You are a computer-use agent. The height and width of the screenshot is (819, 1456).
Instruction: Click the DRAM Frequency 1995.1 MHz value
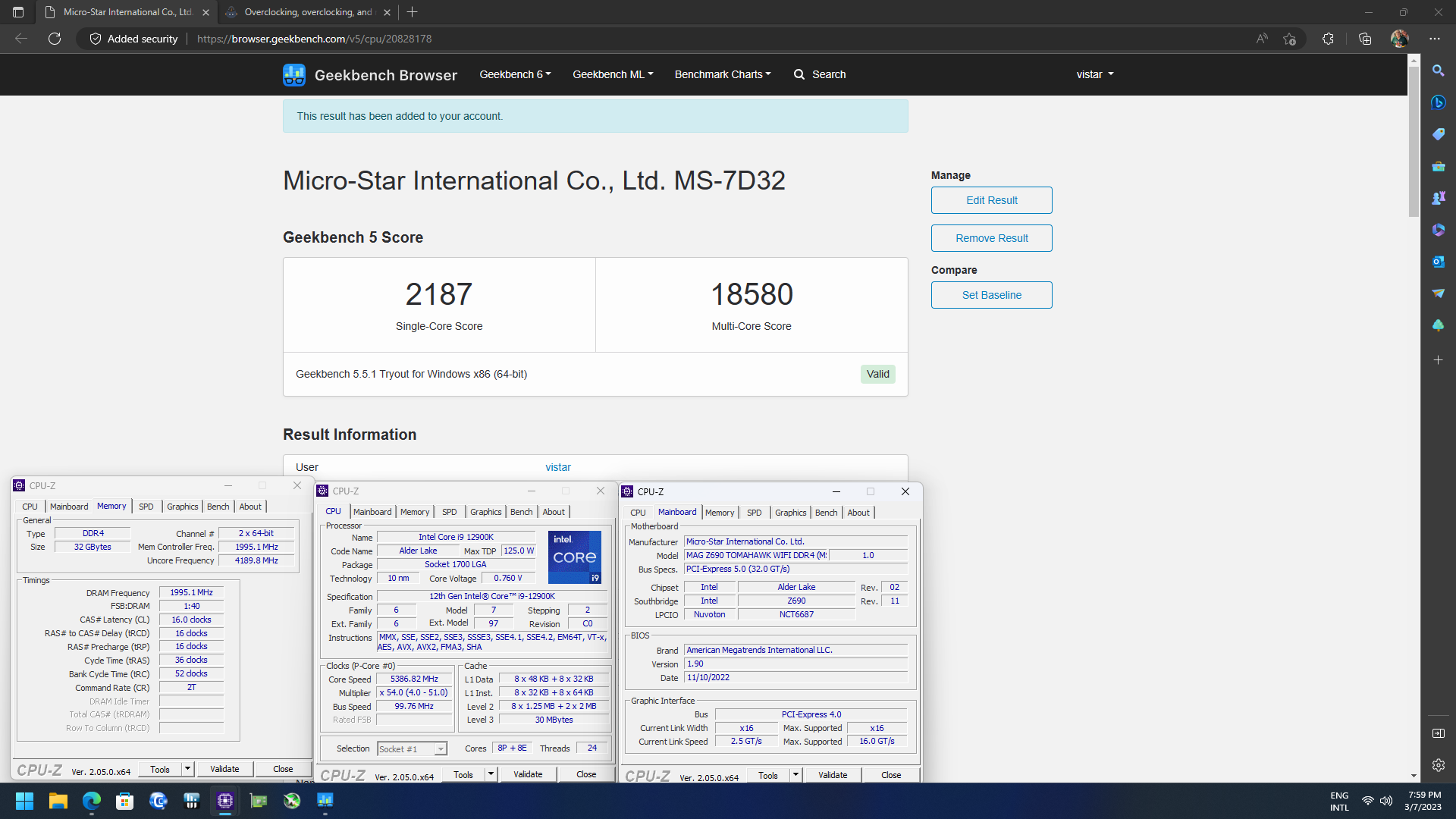(x=191, y=593)
